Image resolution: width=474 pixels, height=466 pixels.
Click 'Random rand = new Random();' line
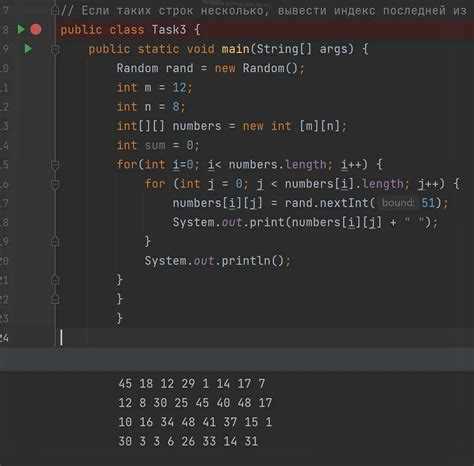click(x=210, y=68)
